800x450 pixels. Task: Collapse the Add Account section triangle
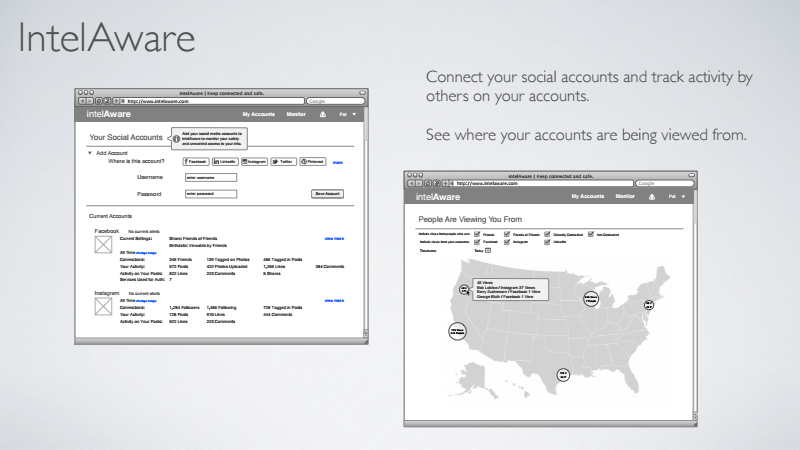pyautogui.click(x=88, y=152)
